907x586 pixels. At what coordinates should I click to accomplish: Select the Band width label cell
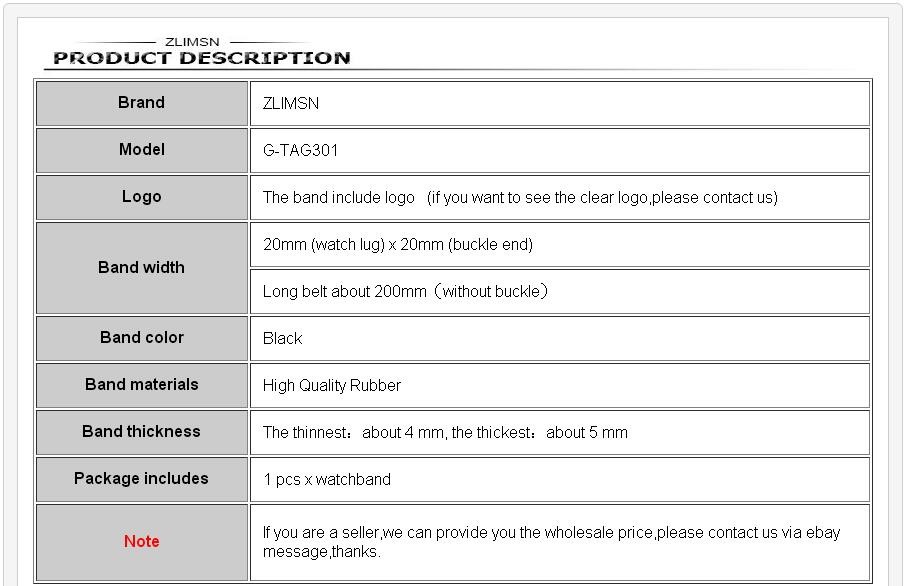tap(142, 268)
